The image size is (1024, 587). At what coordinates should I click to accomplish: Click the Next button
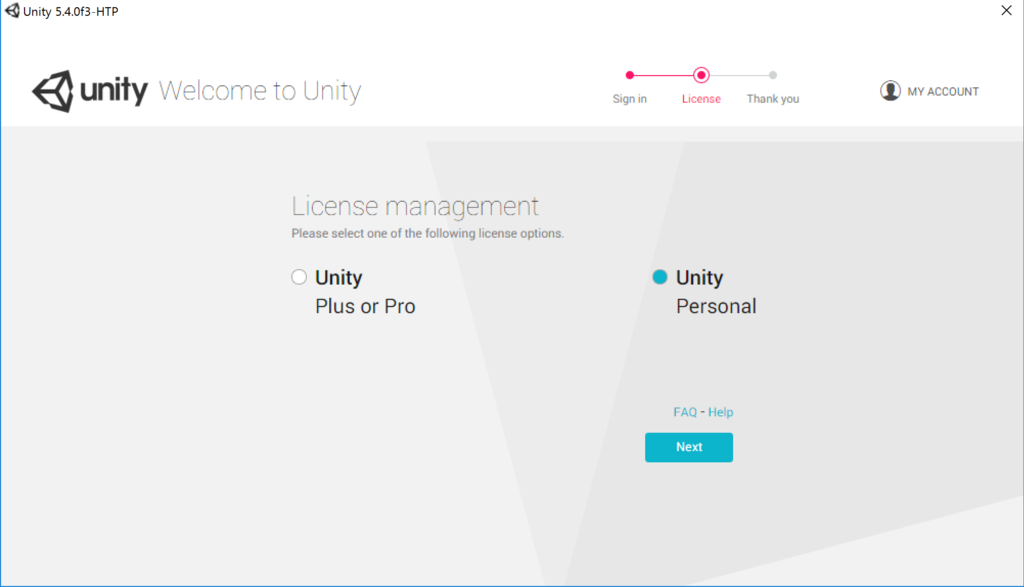pyautogui.click(x=689, y=447)
